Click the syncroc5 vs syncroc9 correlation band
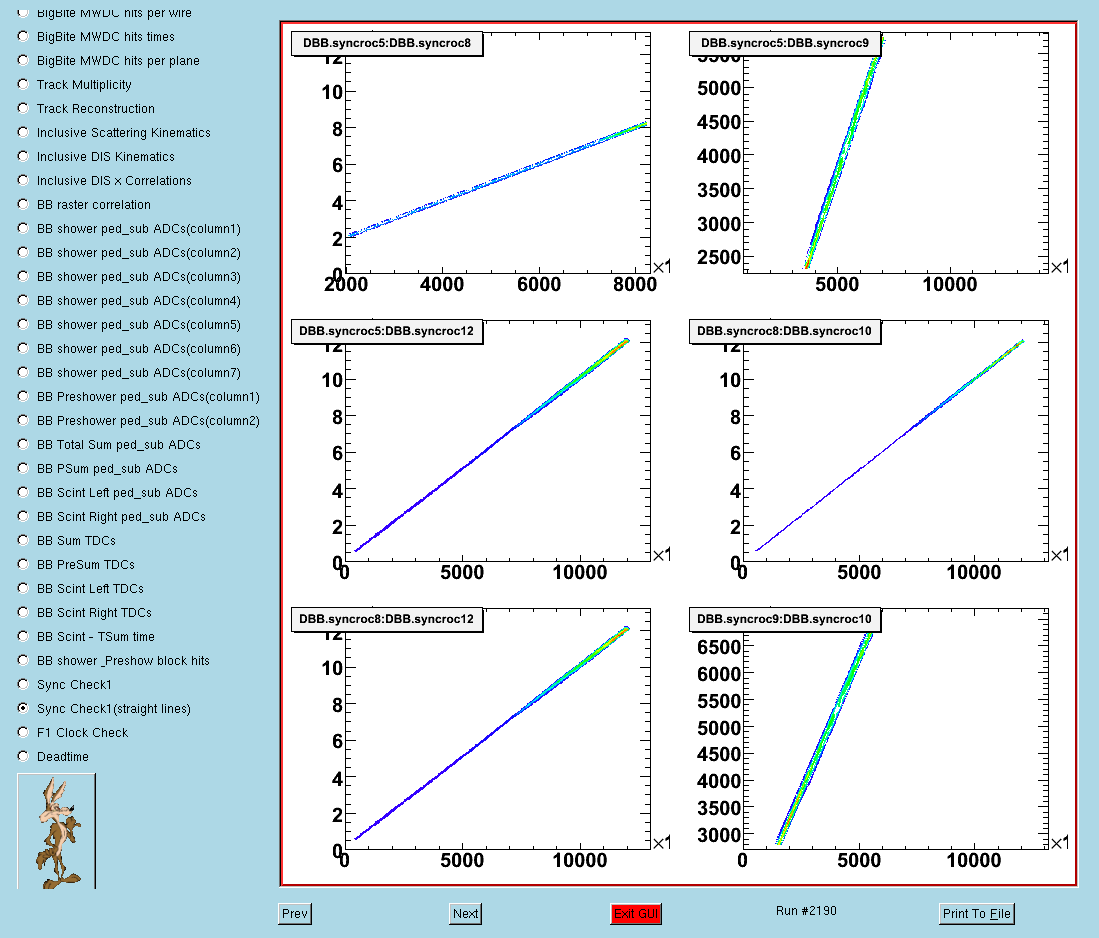The width and height of the screenshot is (1099, 938). coord(844,152)
